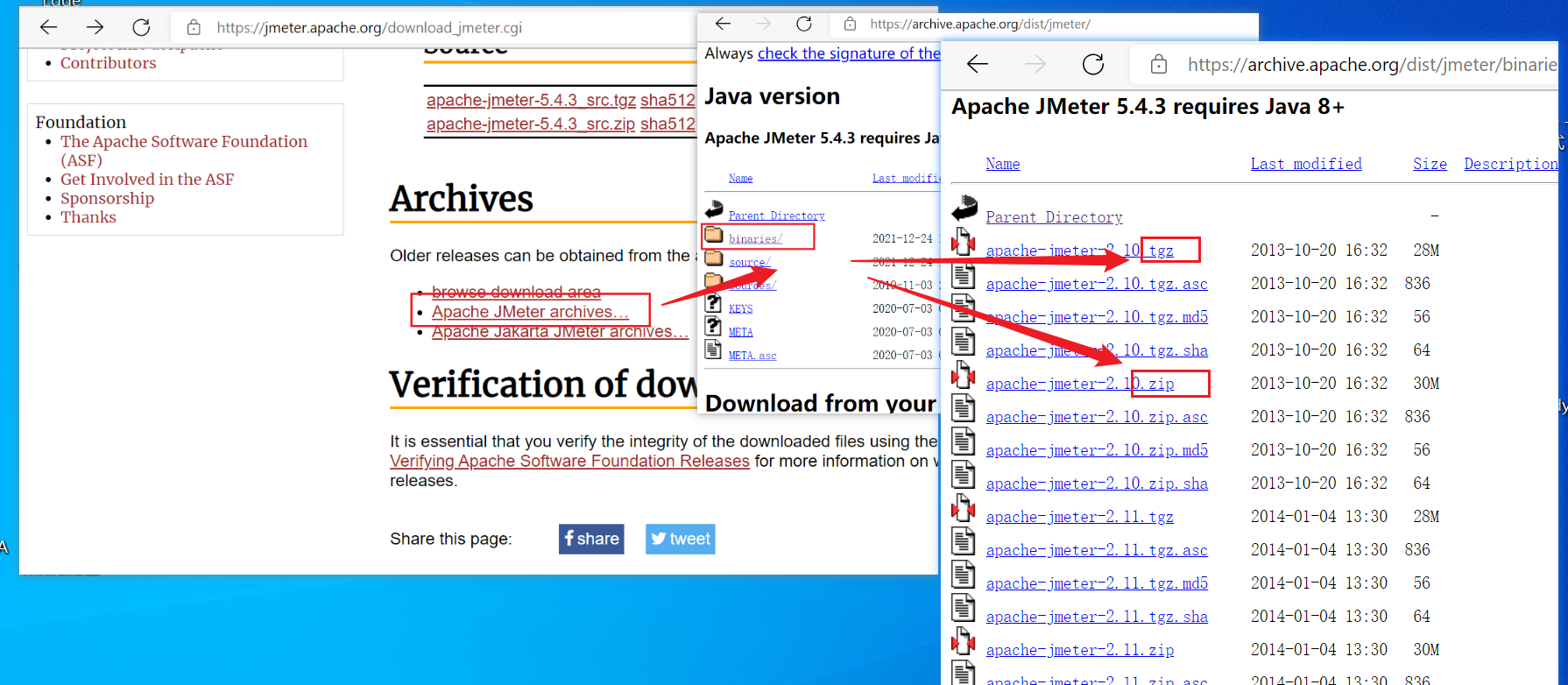Click the archive icon of apache-jmeter-2.10.tgz
This screenshot has width=1568, height=685.
964,242
